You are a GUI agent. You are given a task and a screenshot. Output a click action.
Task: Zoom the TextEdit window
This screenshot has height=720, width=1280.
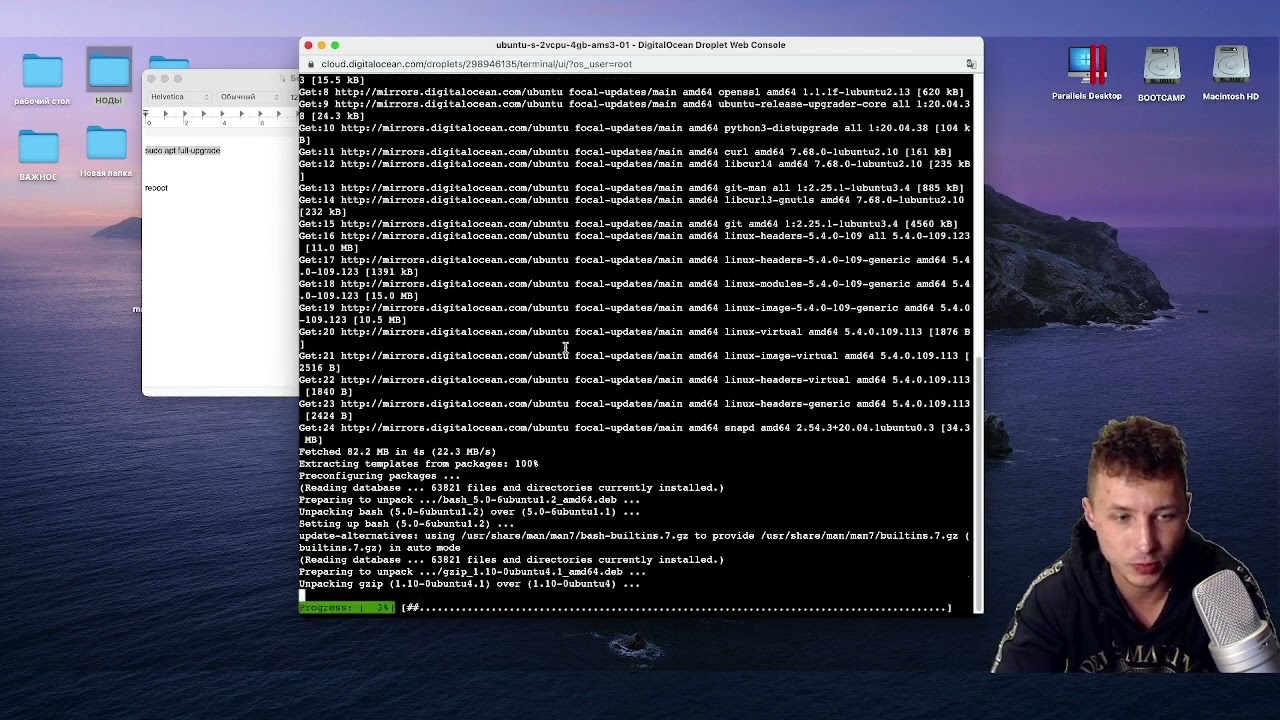coord(178,79)
